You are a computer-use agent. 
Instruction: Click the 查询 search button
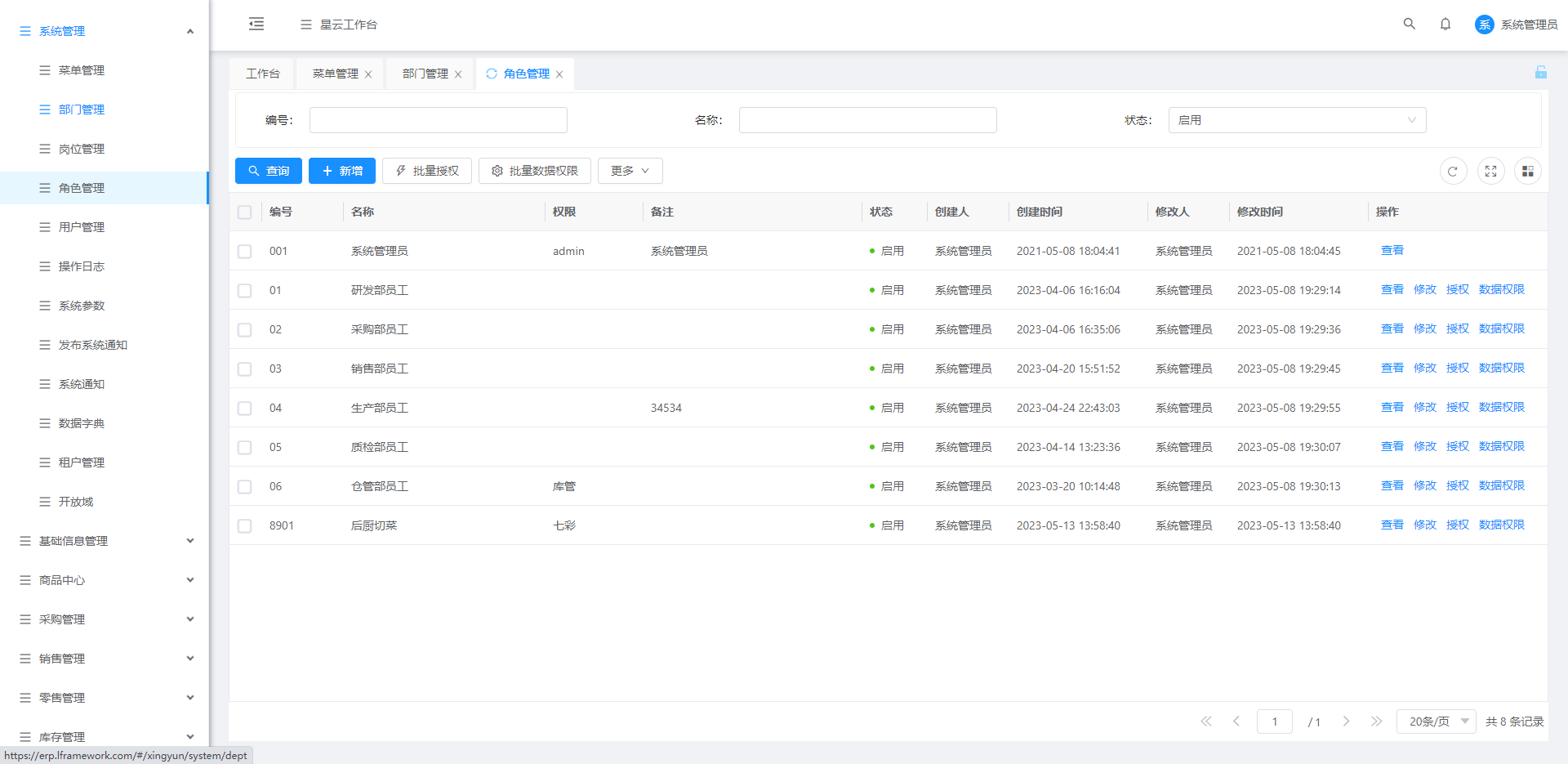point(269,171)
